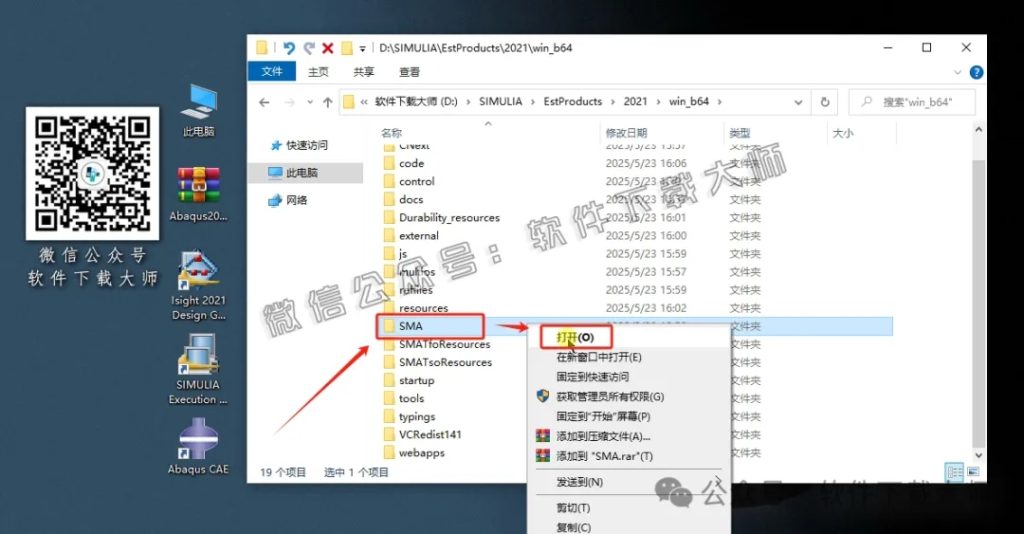Choose 剪切(T) in the context menu
This screenshot has width=1024, height=534.
573,508
